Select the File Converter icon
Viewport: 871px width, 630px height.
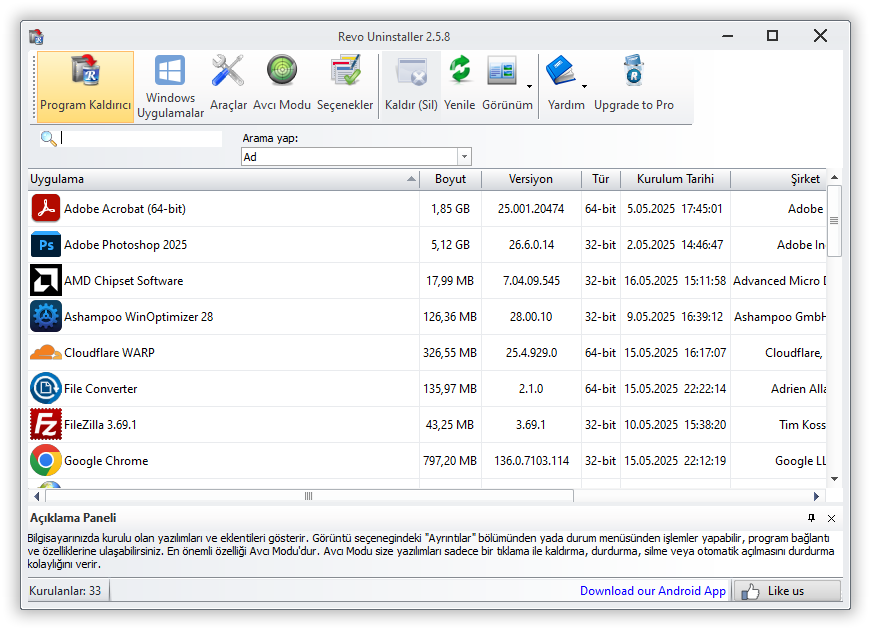pyautogui.click(x=46, y=388)
